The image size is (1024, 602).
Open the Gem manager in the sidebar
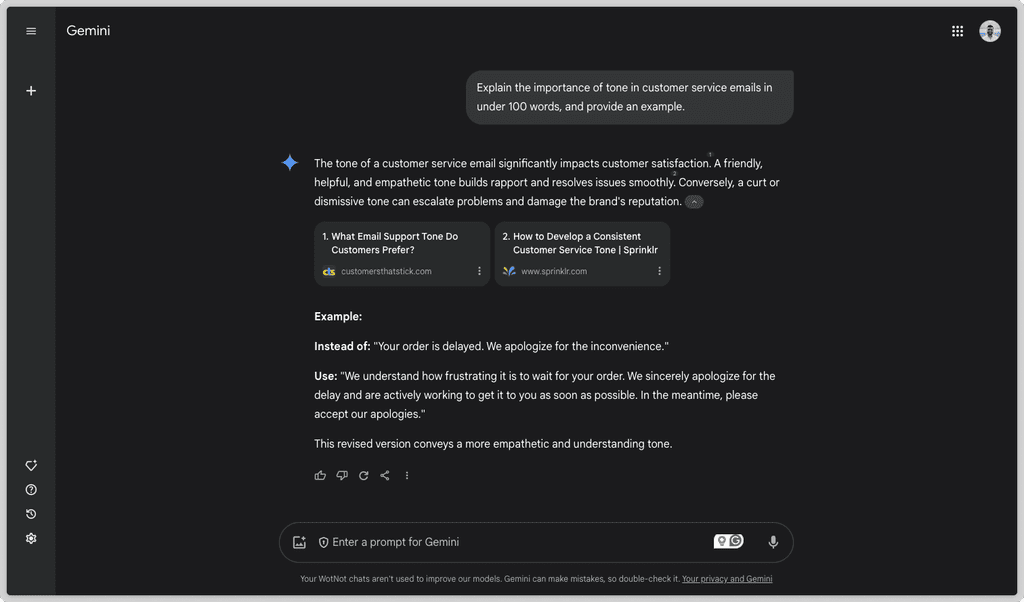[31, 465]
